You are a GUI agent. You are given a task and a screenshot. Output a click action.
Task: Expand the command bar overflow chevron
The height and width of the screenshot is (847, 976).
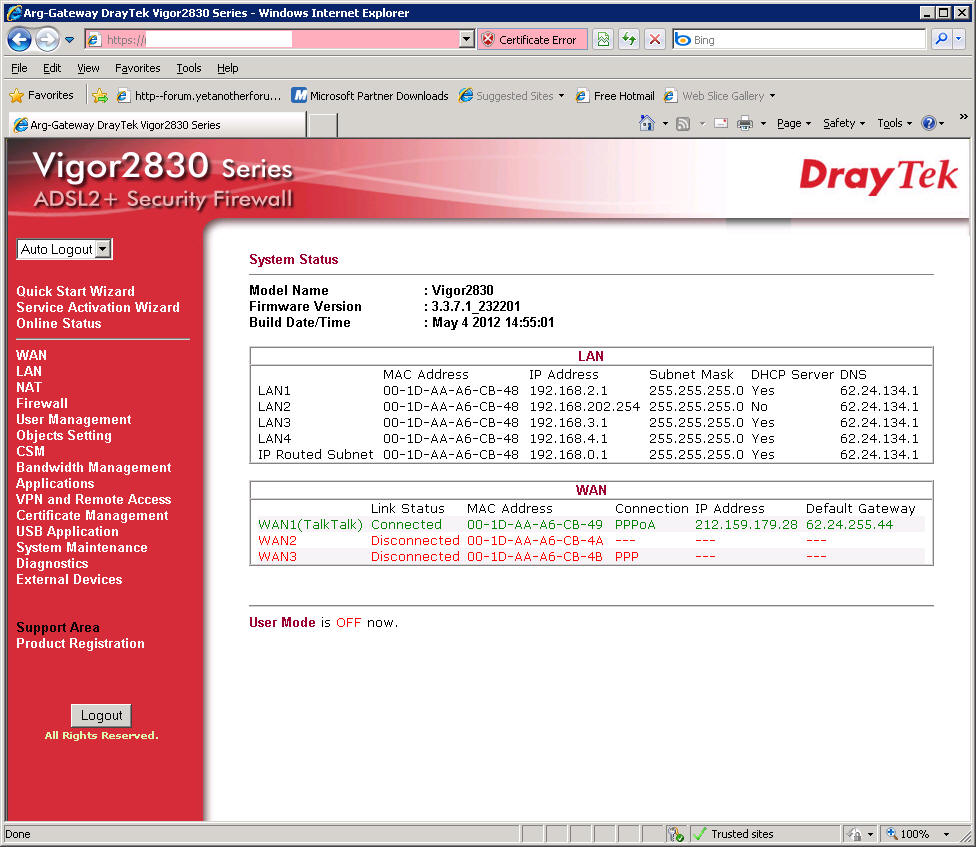click(964, 116)
